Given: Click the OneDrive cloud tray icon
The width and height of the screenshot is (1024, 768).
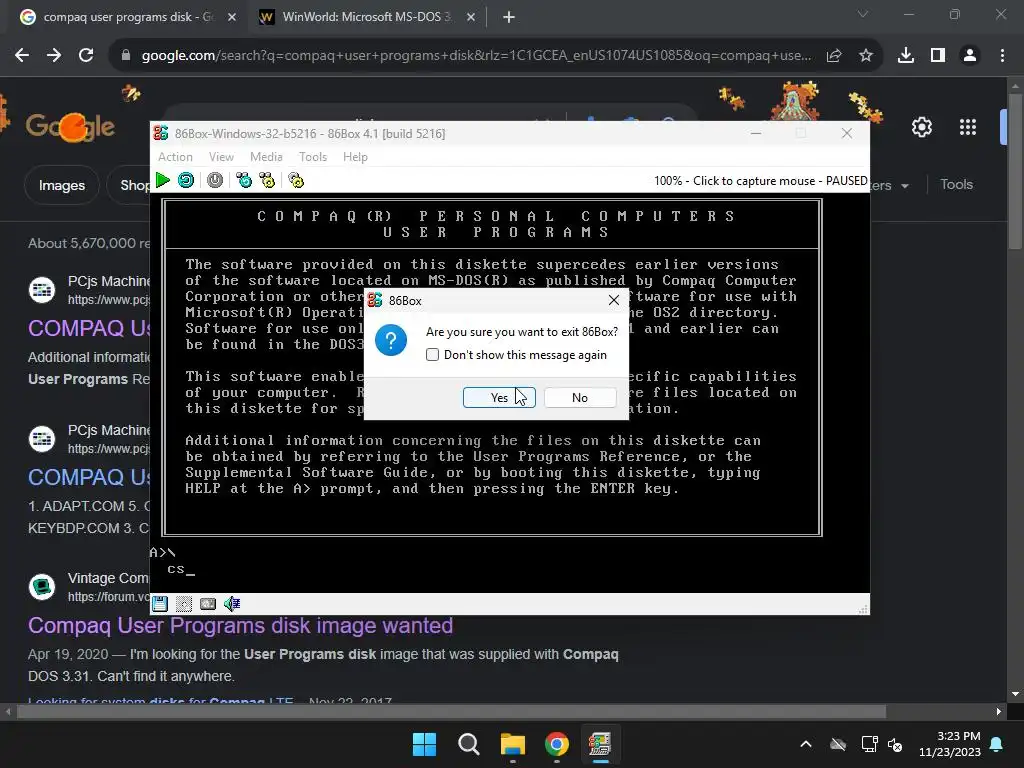Looking at the screenshot, I should (838, 744).
